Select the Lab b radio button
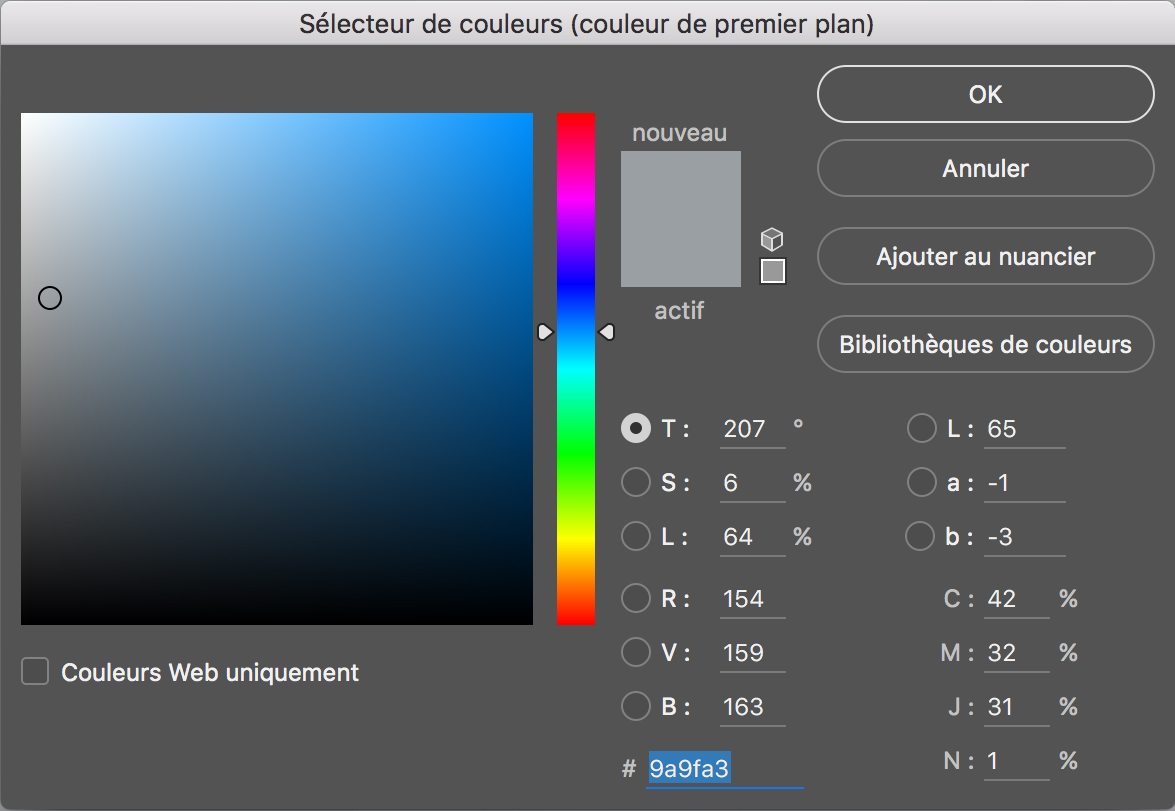Viewport: 1175px width, 811px height. 920,537
